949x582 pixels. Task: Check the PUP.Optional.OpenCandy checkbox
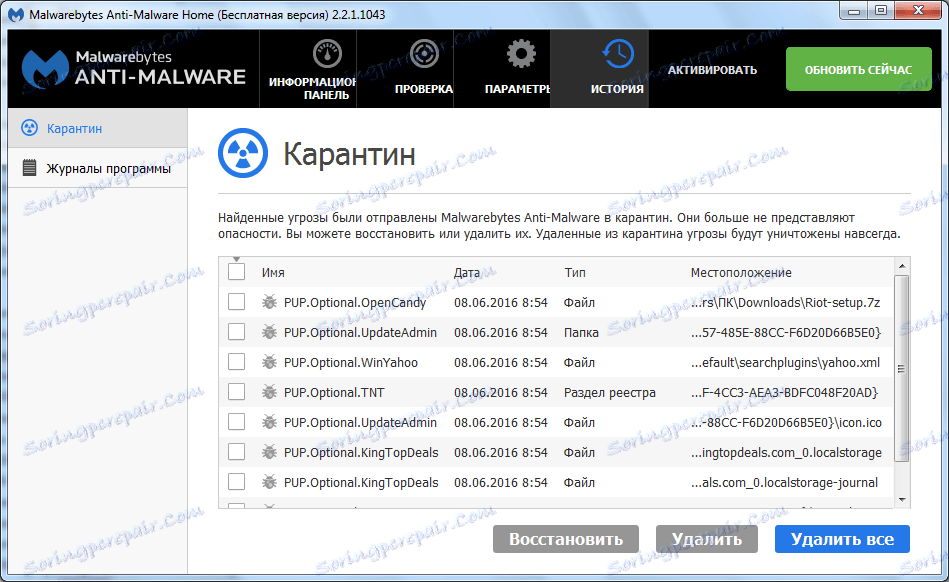[237, 302]
